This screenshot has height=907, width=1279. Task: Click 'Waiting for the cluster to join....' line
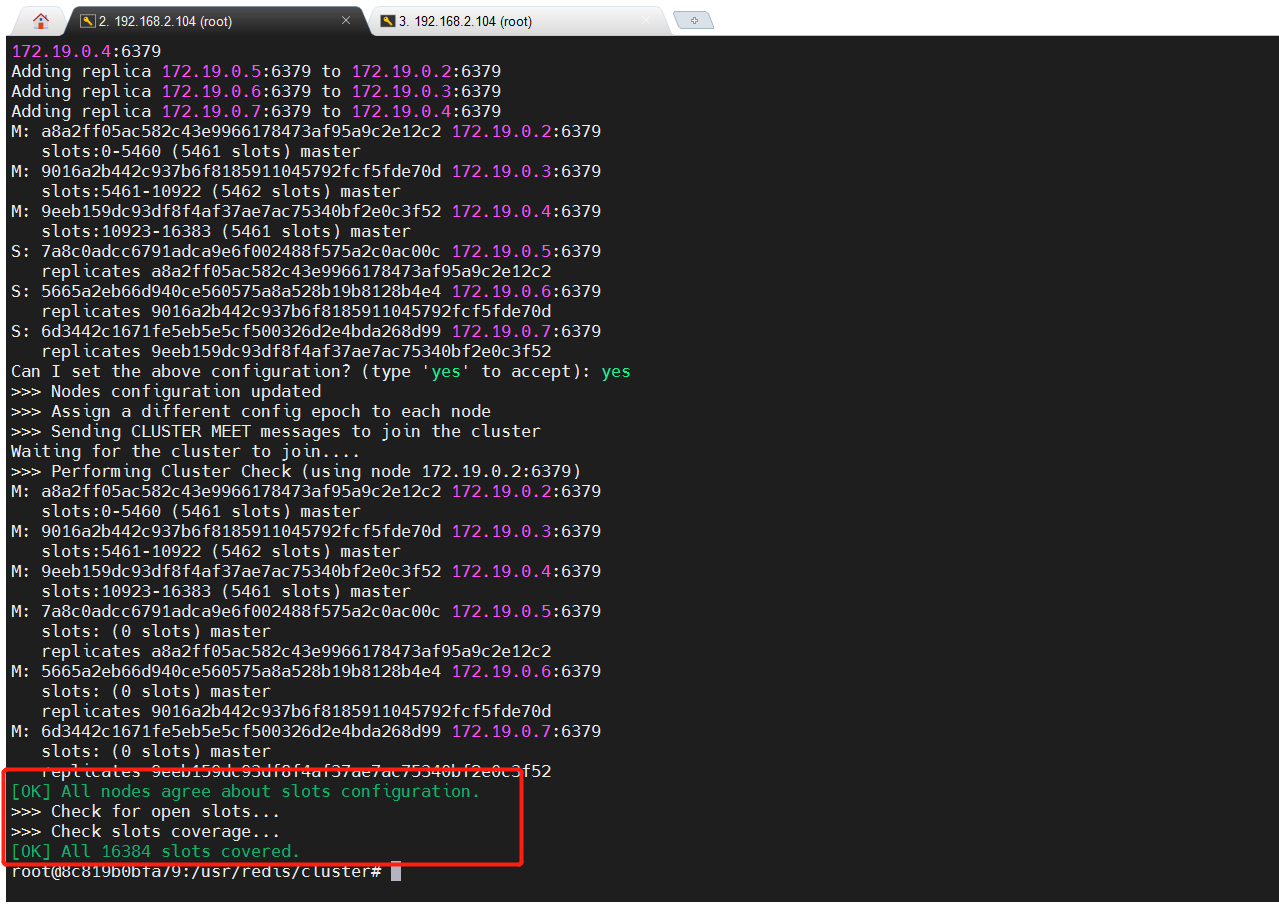[x=186, y=452]
